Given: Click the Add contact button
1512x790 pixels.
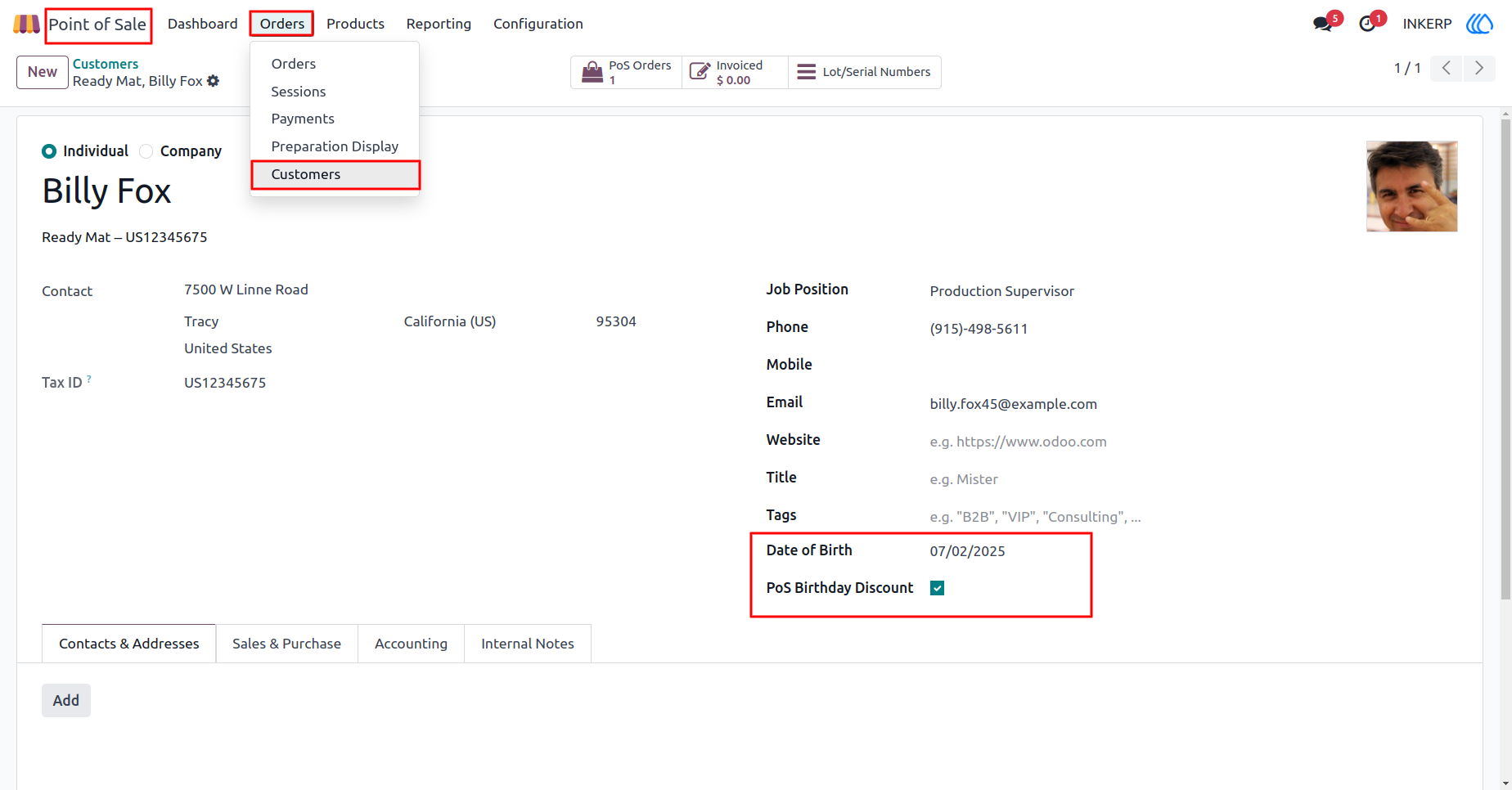Looking at the screenshot, I should point(66,700).
